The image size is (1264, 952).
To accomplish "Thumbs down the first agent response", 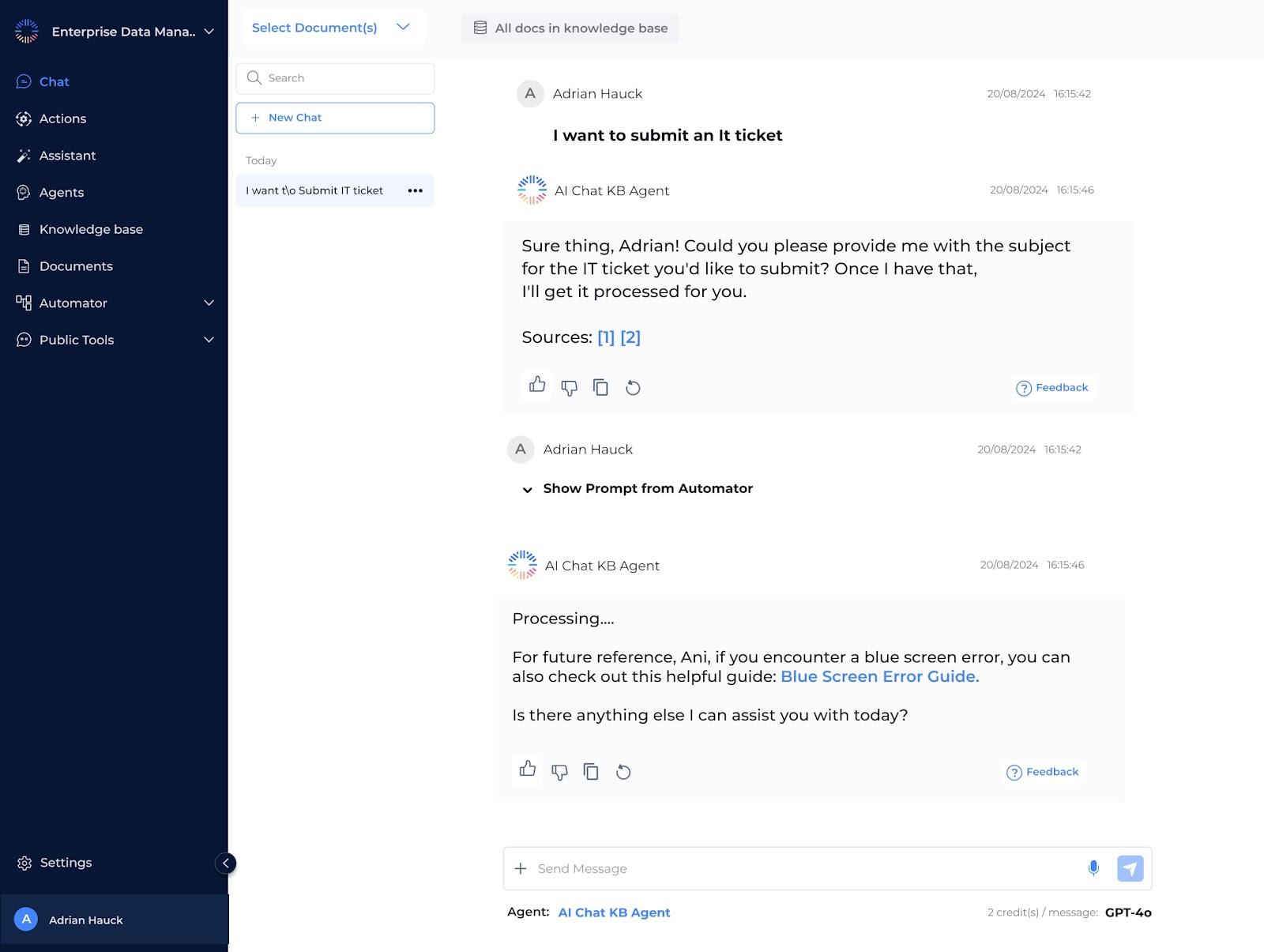I will [569, 387].
